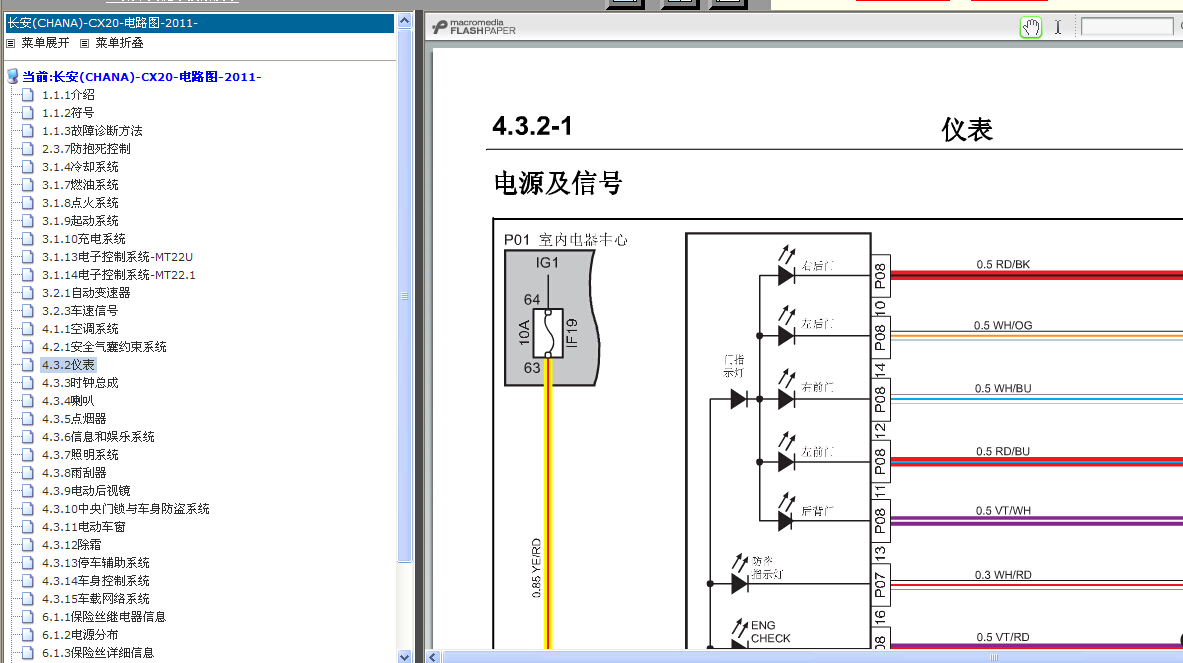Expand all menus with 菜单展开
The height and width of the screenshot is (663, 1183).
[45, 43]
